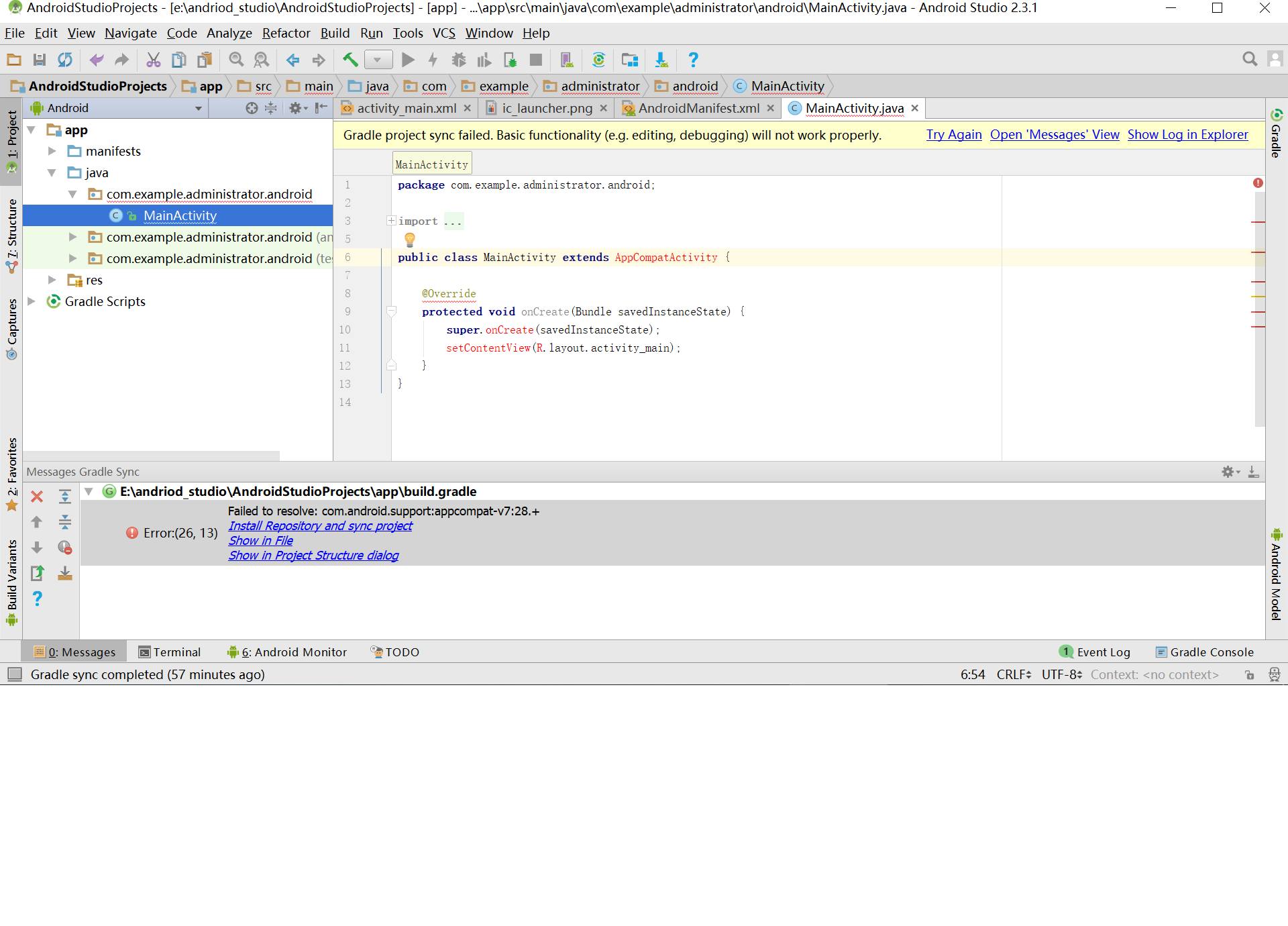The width and height of the screenshot is (1288, 926).
Task: Click the Run app play icon
Action: (x=408, y=60)
